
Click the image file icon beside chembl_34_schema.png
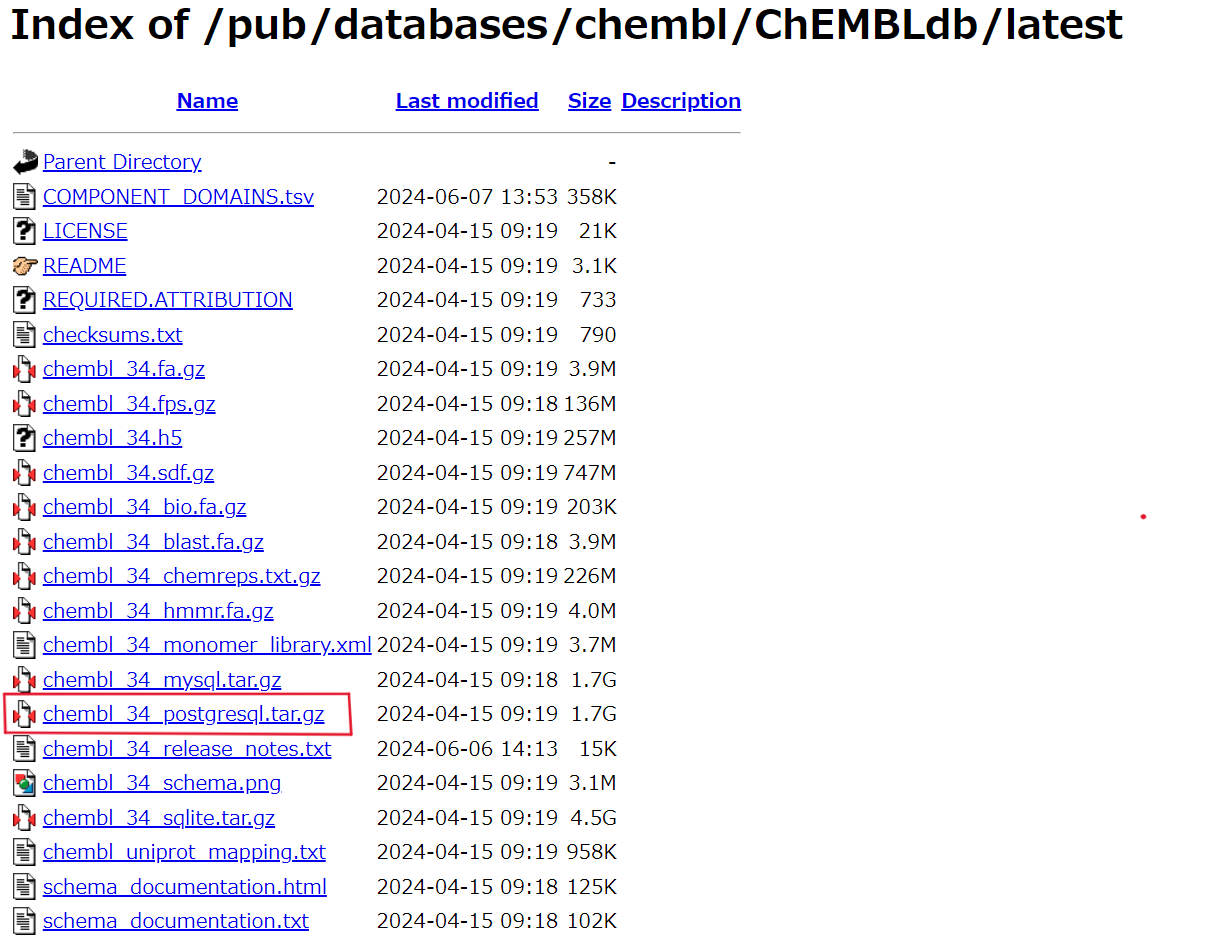[x=23, y=782]
